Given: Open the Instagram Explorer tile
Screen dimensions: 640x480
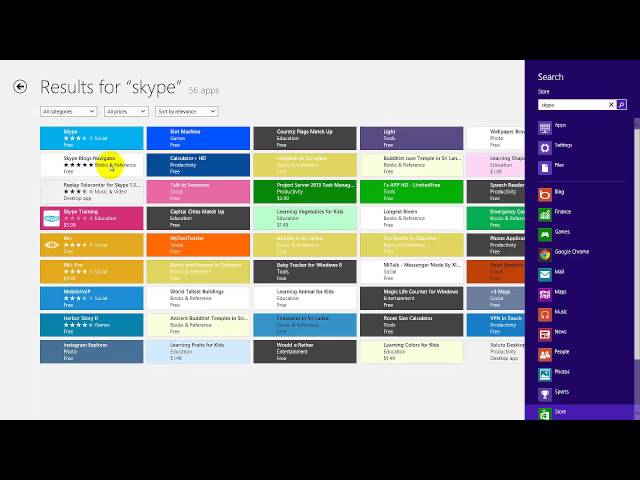Looking at the screenshot, I should click(91, 351).
